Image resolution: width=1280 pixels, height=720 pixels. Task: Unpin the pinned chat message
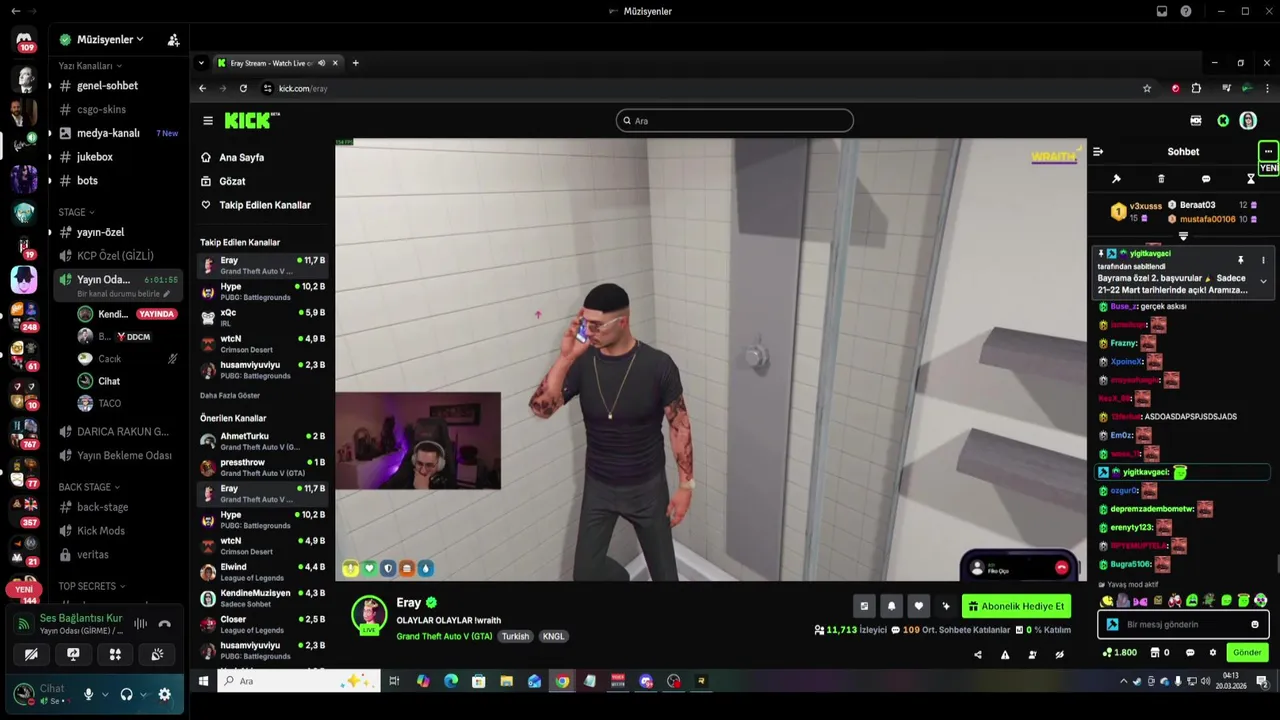click(1241, 260)
